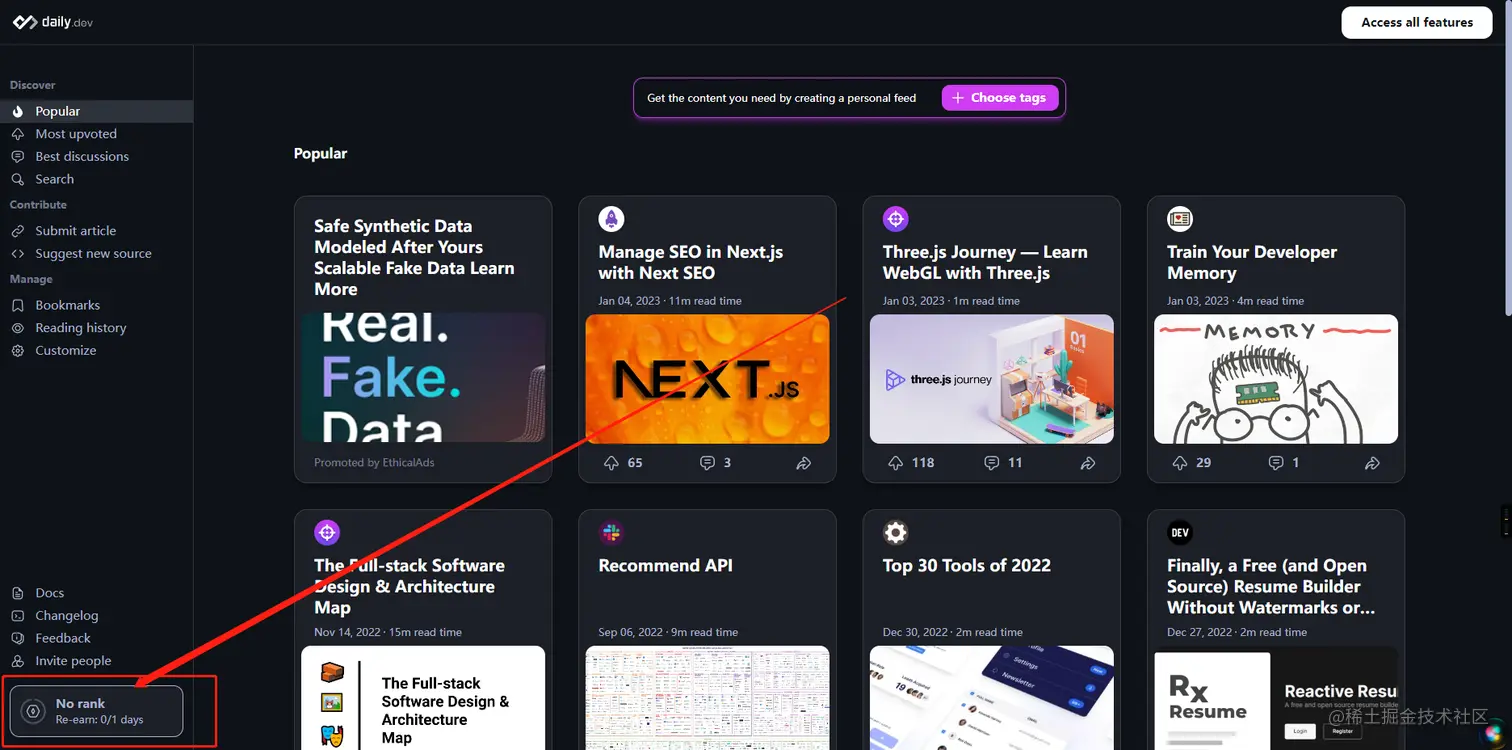Click the link icon beside Submit article
This screenshot has width=1512, height=750.
[x=17, y=230]
